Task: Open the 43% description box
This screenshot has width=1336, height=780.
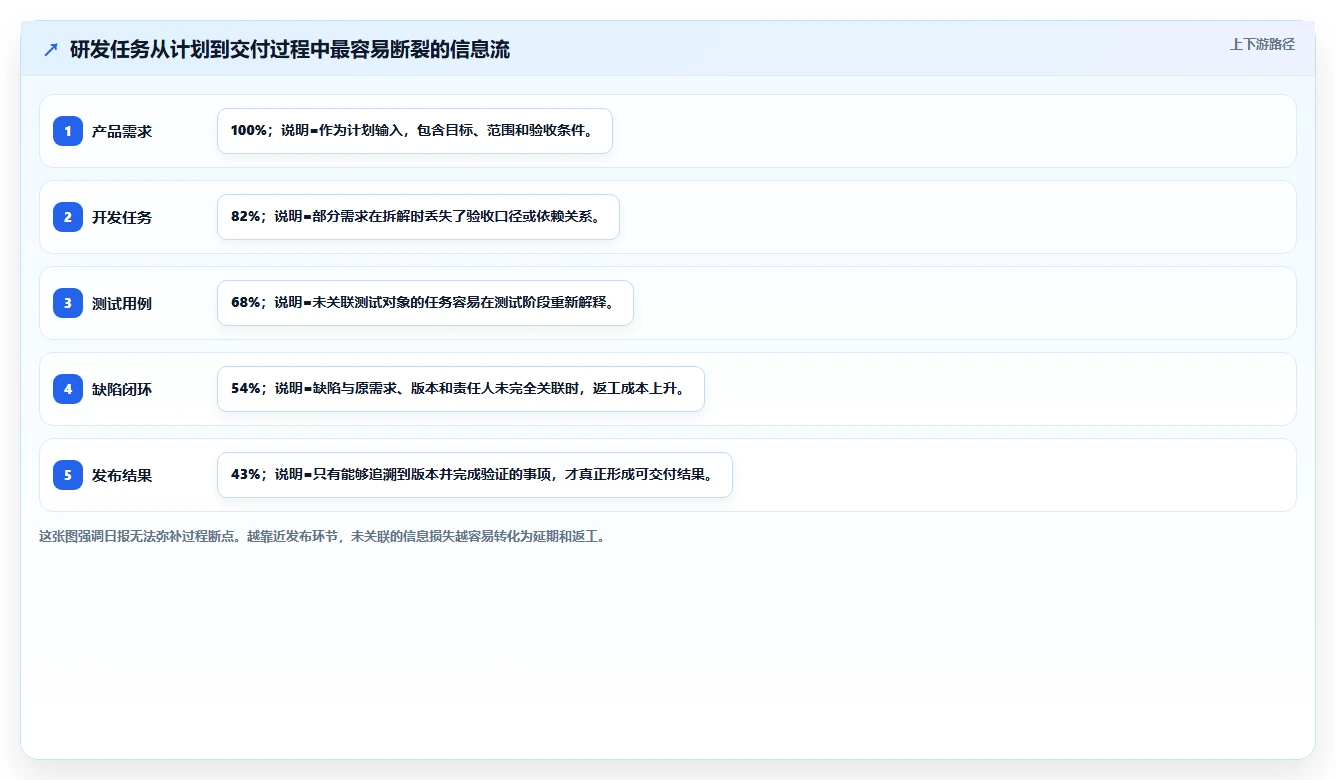Action: click(475, 475)
